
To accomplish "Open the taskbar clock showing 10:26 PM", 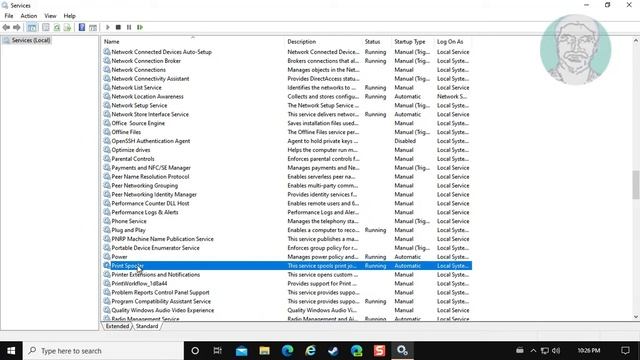I will [x=589, y=351].
